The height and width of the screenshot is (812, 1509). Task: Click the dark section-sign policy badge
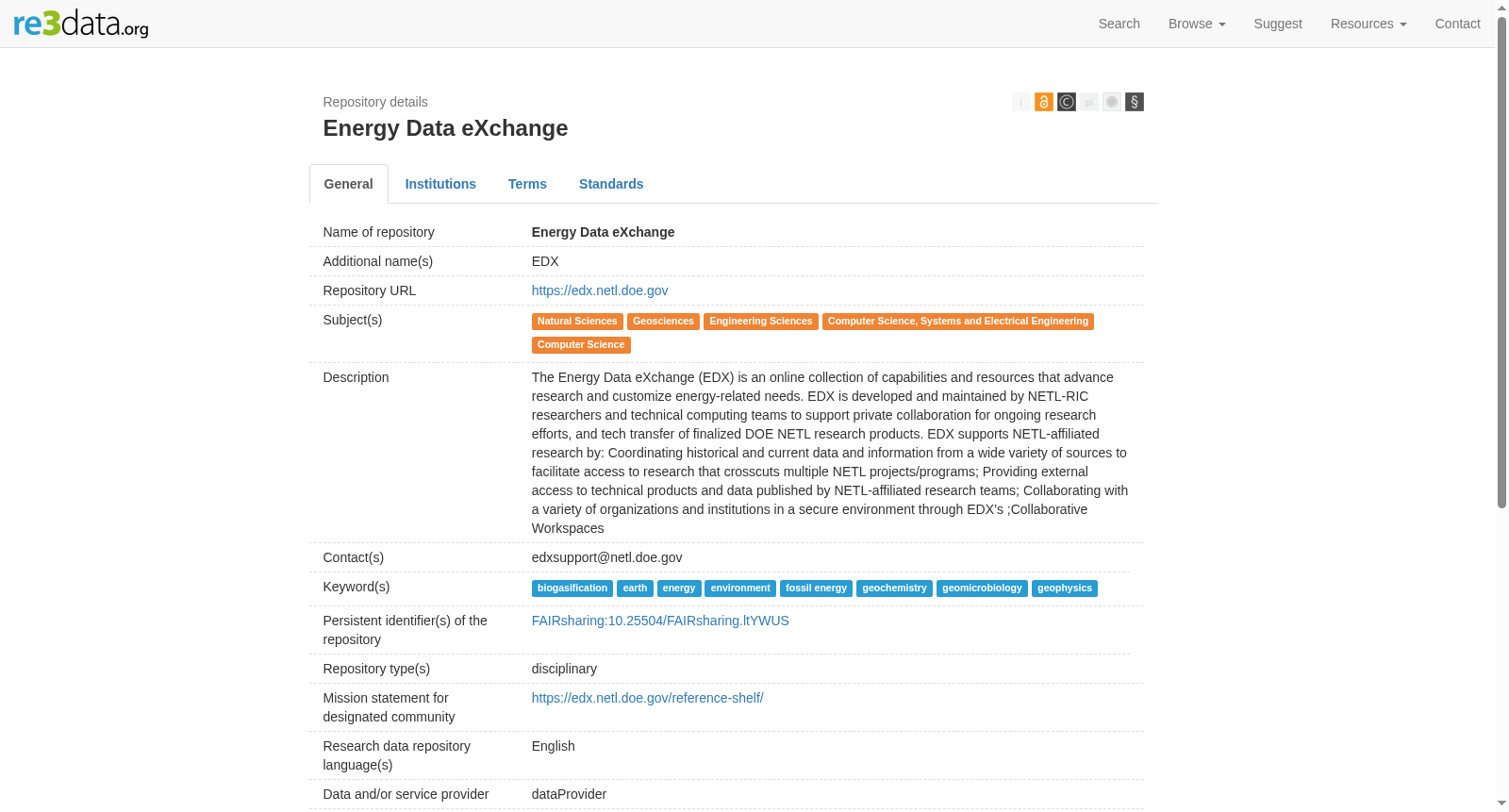(x=1135, y=102)
